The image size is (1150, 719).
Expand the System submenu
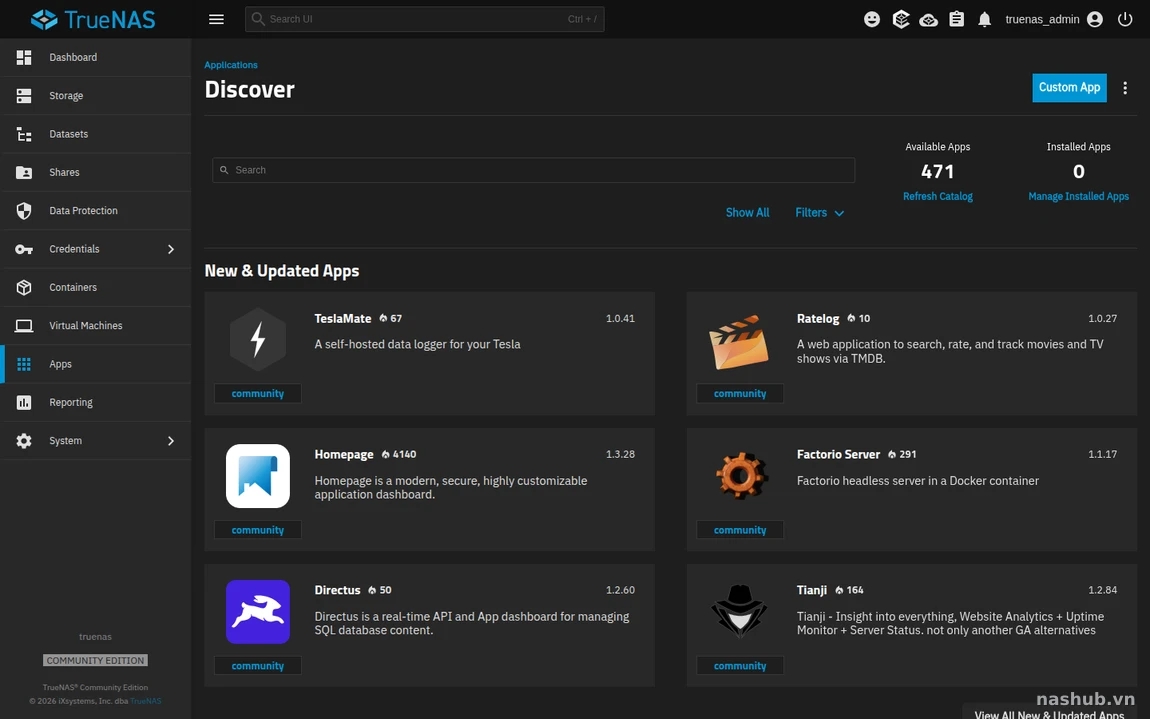click(x=171, y=441)
